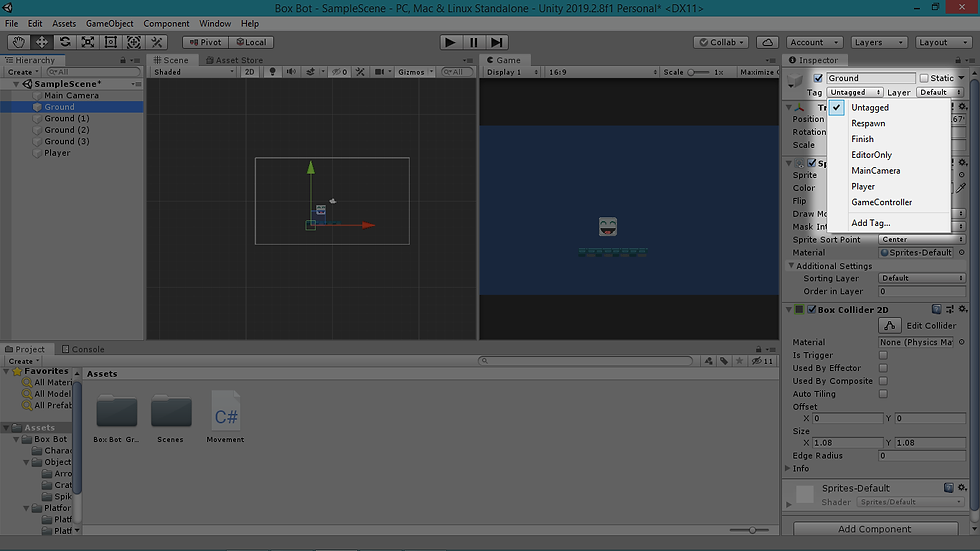Image resolution: width=980 pixels, height=551 pixels.
Task: Open the Gizmos dropdown
Action: coord(415,72)
